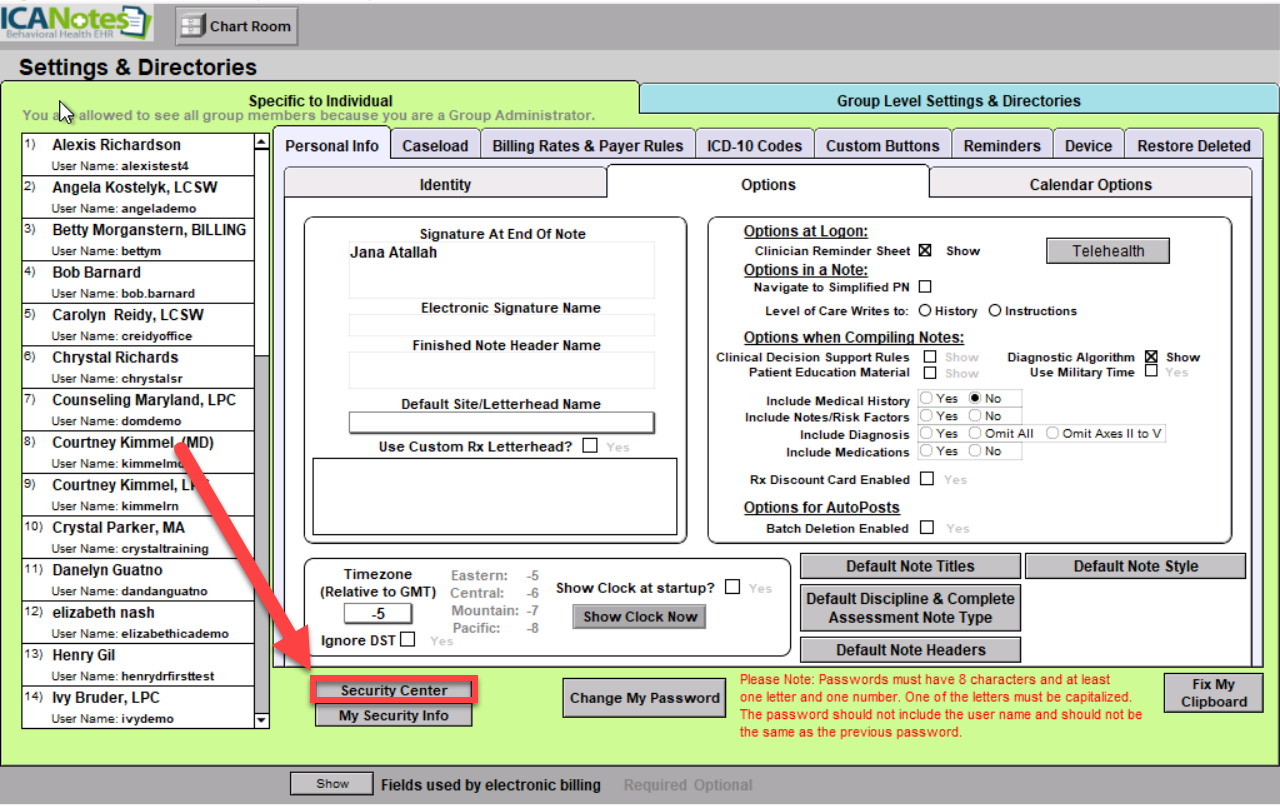Switch to the Billing Rates & Payer Rules tab
The image size is (1280, 807).
point(587,146)
